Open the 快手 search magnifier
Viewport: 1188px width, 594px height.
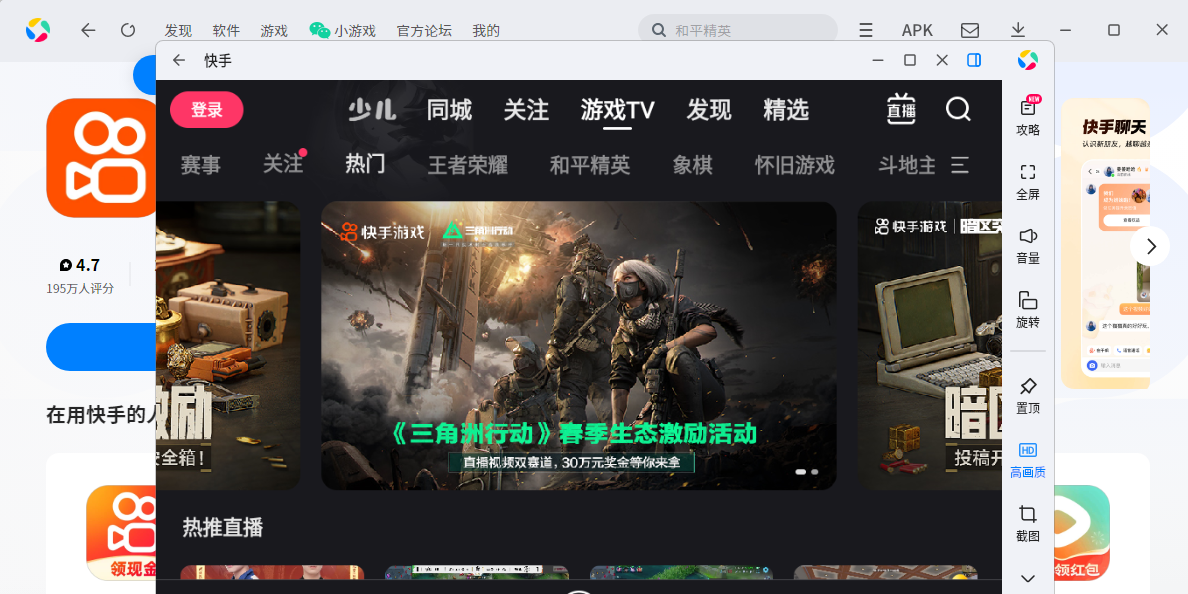(x=958, y=110)
